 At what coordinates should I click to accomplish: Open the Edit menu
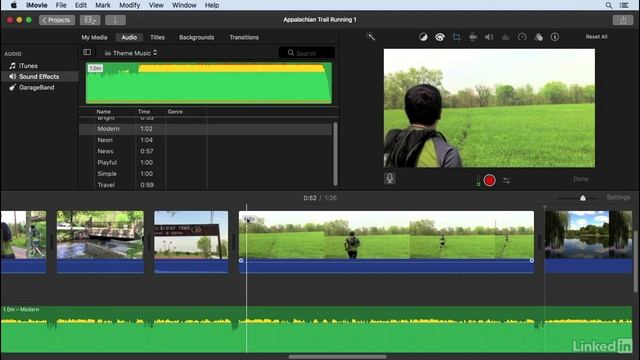[81, 5]
